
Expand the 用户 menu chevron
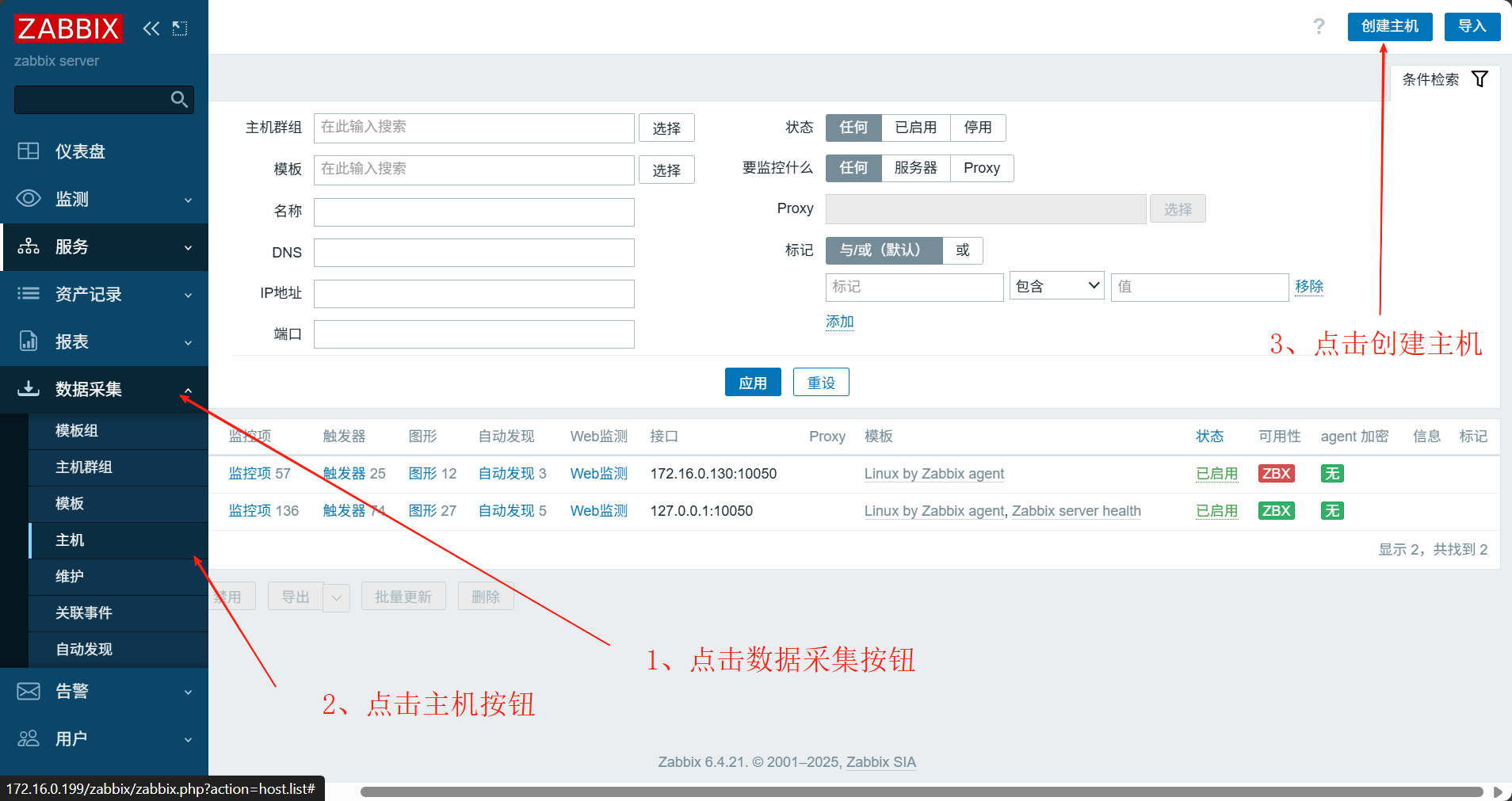point(188,739)
